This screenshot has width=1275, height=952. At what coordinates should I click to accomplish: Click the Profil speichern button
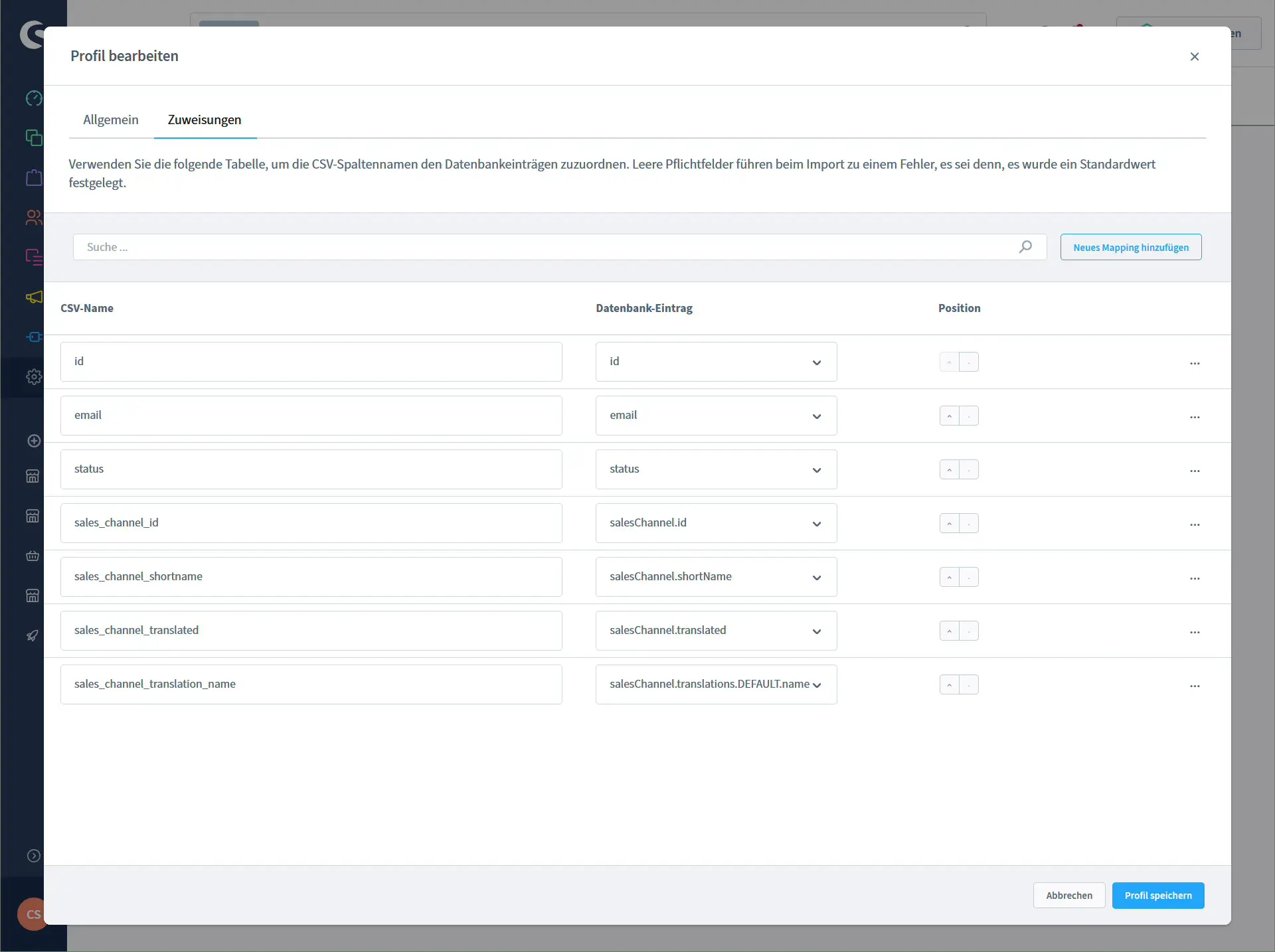[1157, 895]
